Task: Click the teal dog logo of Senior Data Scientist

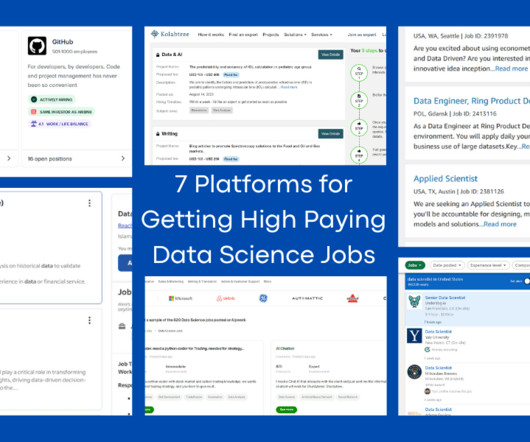Action: pyautogui.click(x=414, y=301)
